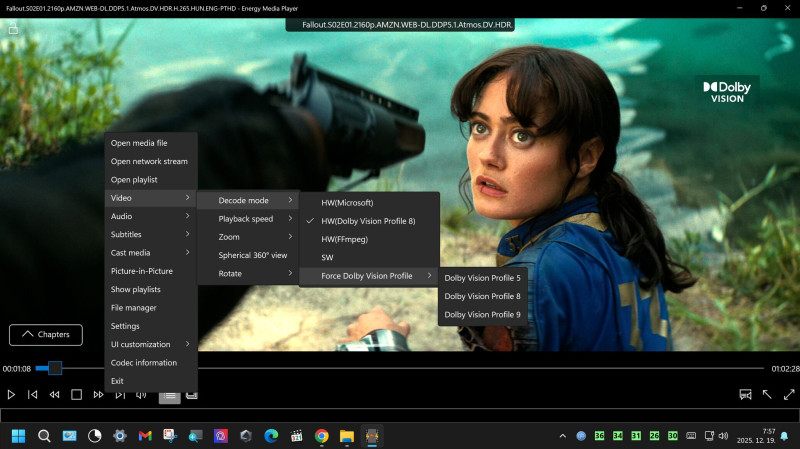Image resolution: width=800 pixels, height=449 pixels.
Task: Toggle the playlist list icon button
Action: pyautogui.click(x=169, y=395)
